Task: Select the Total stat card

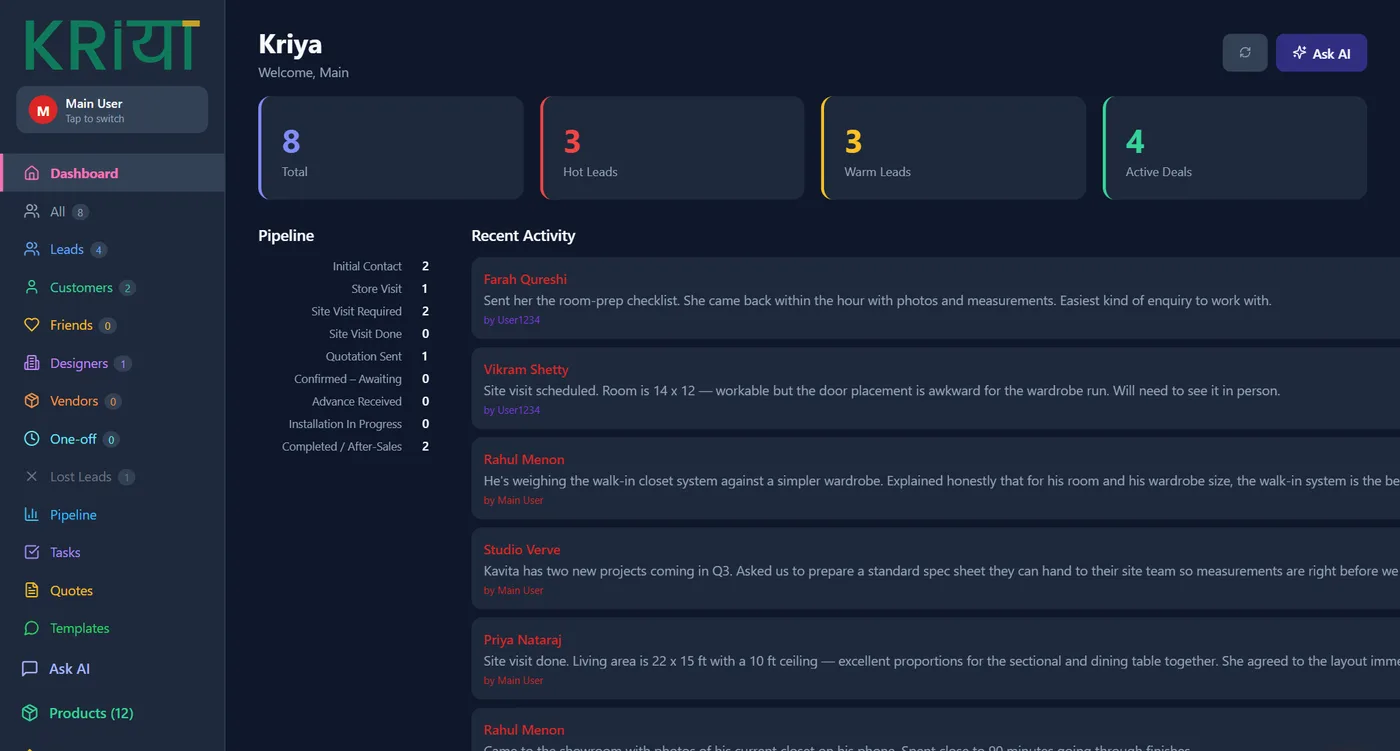Action: pos(391,148)
